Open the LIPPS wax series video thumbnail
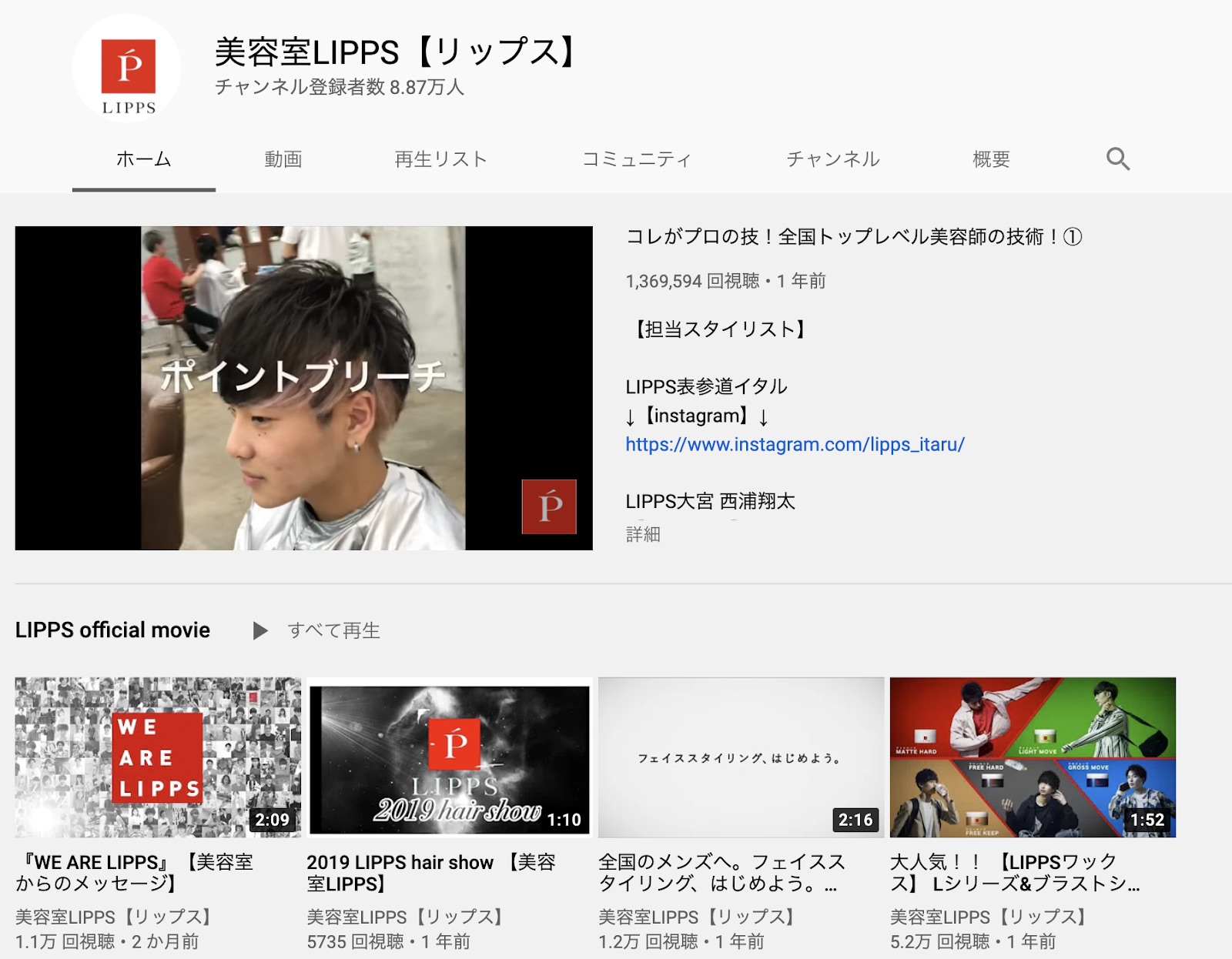This screenshot has width=1232, height=959. [1032, 757]
